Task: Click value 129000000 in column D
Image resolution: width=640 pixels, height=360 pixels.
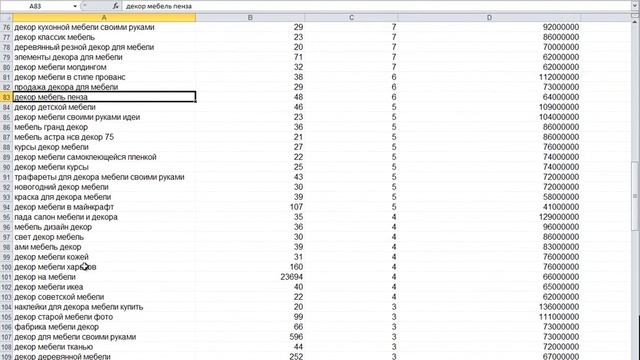Action: (x=559, y=217)
